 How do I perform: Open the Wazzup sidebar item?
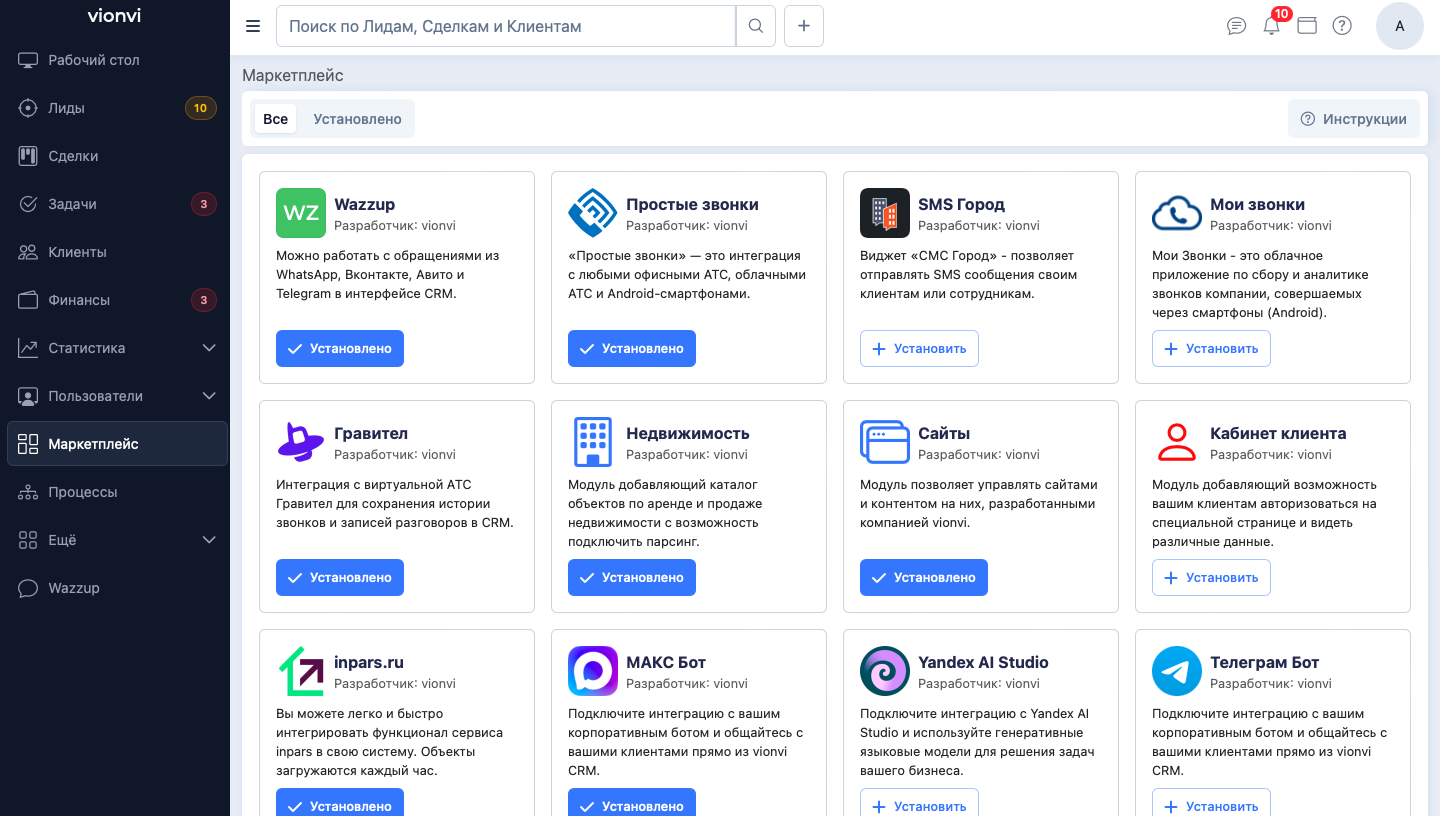pos(118,588)
